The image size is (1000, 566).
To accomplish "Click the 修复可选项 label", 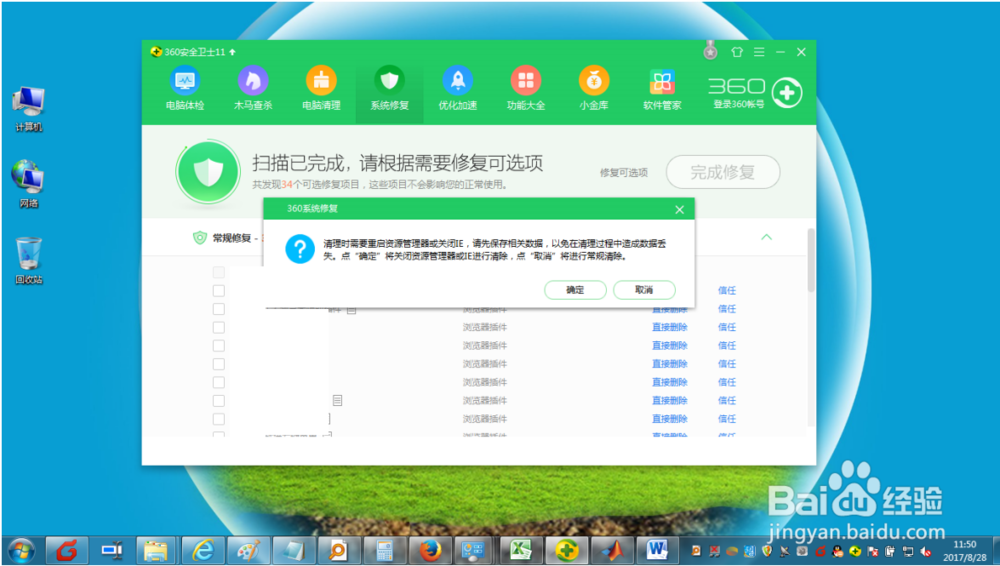I will click(624, 172).
